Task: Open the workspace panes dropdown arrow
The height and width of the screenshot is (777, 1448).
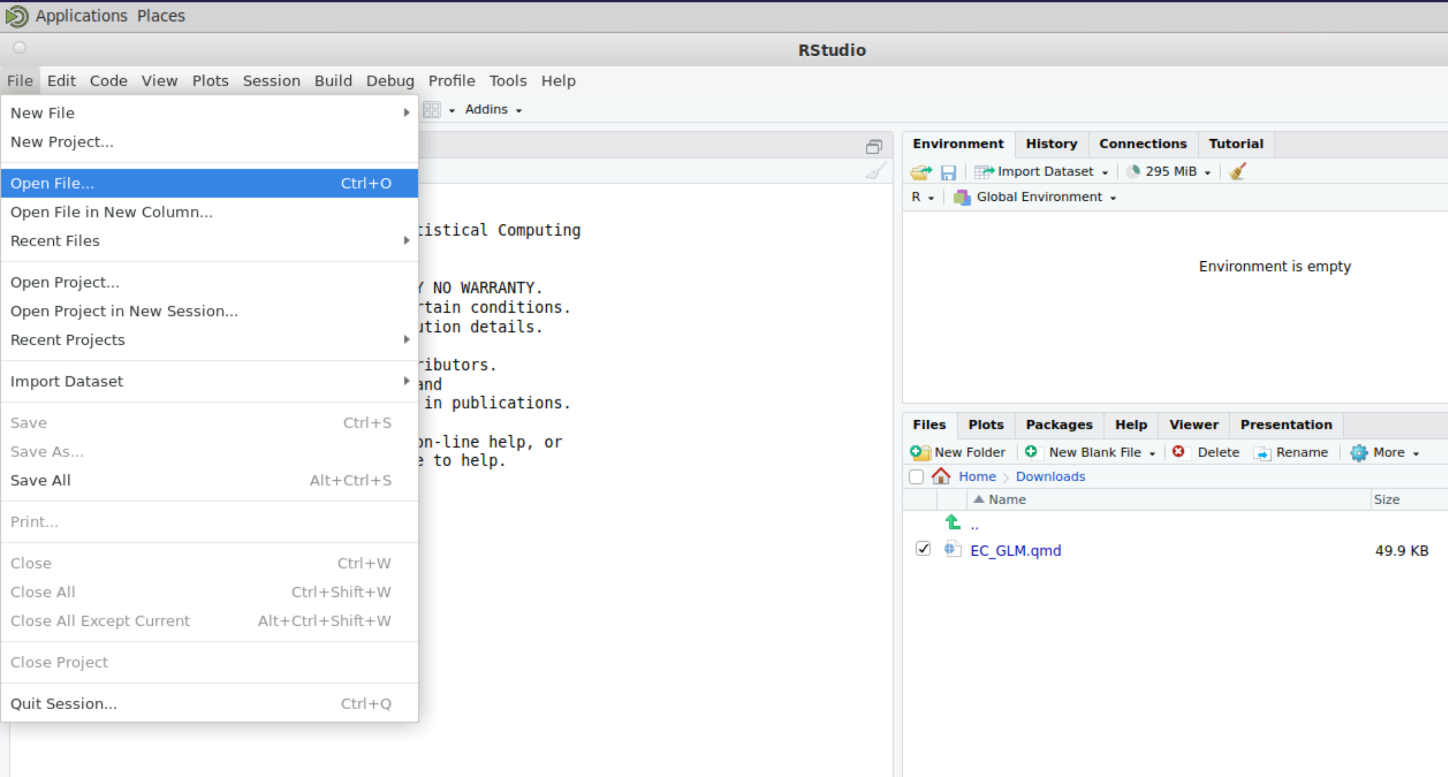Action: (x=452, y=110)
